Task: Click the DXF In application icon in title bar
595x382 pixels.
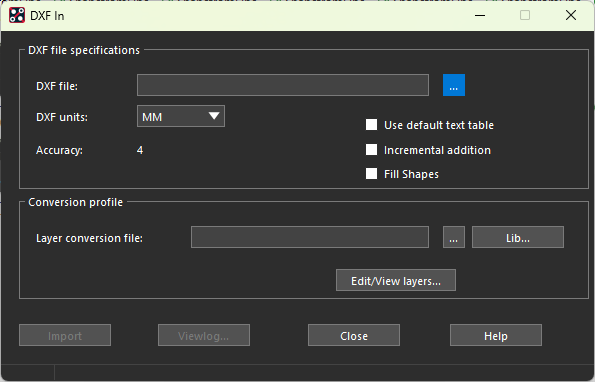Action: tap(17, 16)
